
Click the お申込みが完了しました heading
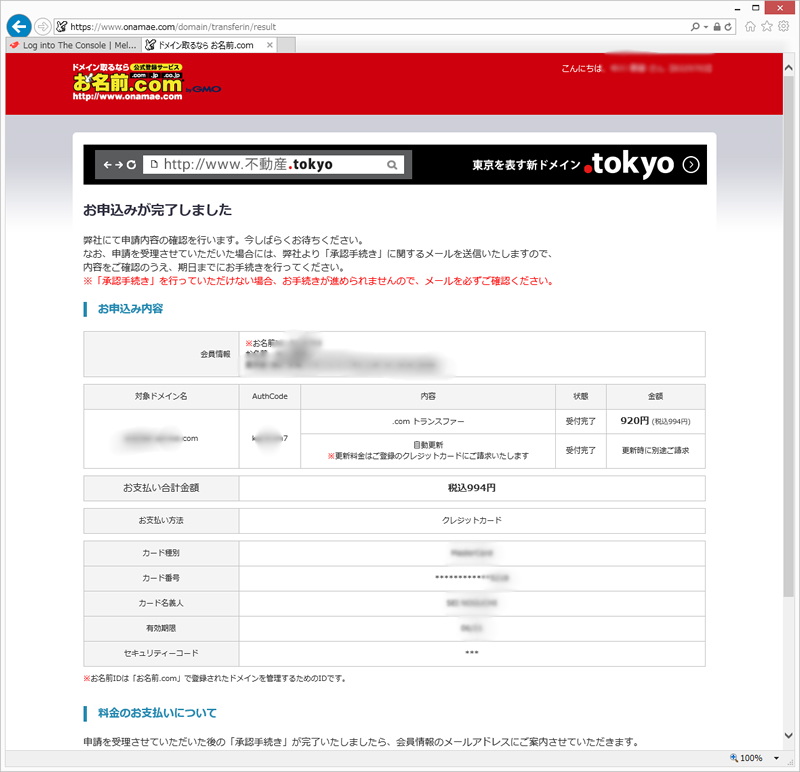point(158,210)
